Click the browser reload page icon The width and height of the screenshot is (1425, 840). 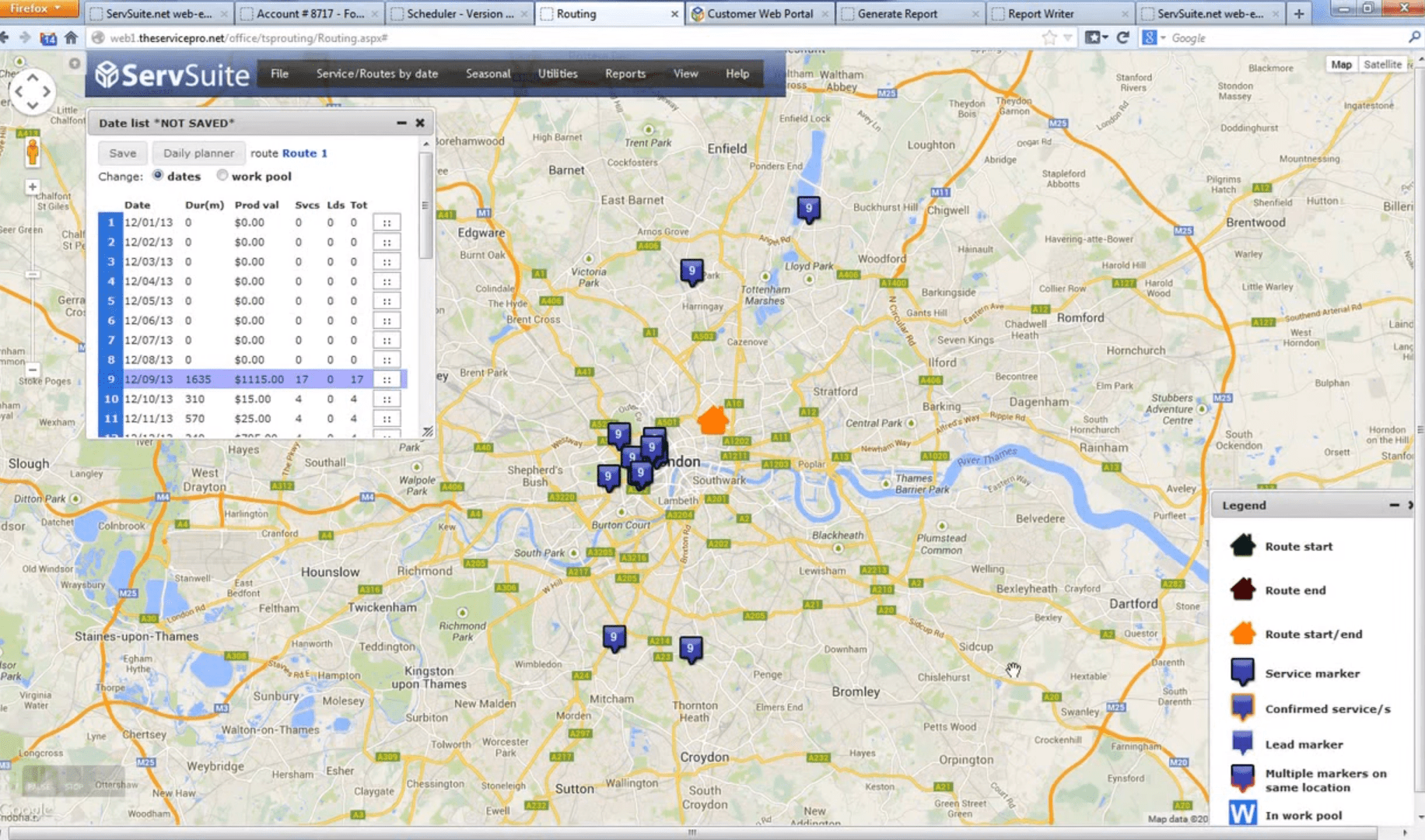click(x=1122, y=37)
